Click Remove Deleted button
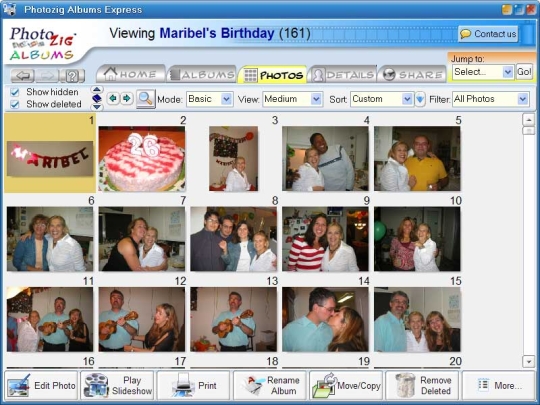Screen dimensions: 540x405 click(x=422, y=385)
